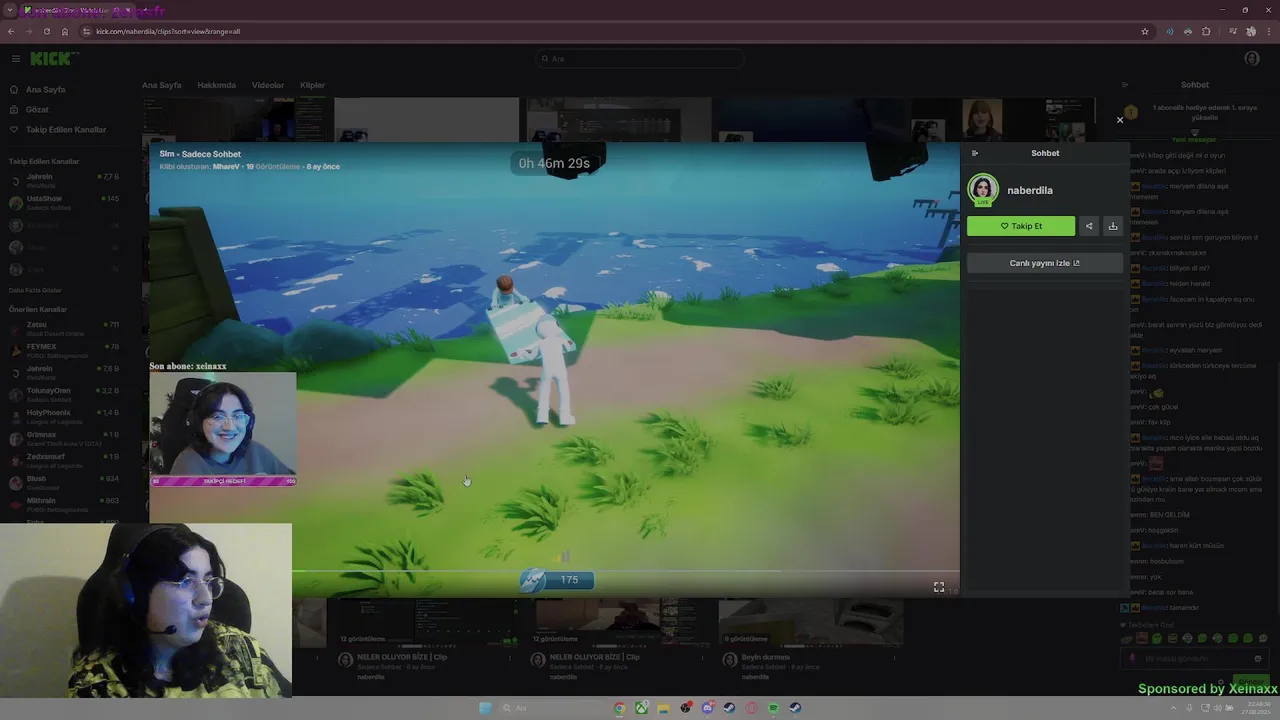Share the clip with the share icon
Viewport: 1280px width, 720px height.
coord(1089,226)
